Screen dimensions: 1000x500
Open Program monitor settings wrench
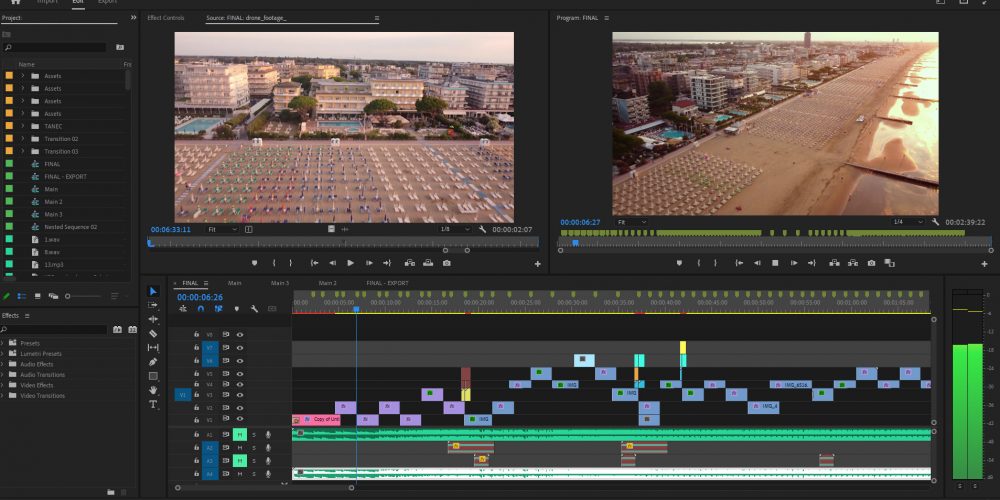tap(935, 222)
